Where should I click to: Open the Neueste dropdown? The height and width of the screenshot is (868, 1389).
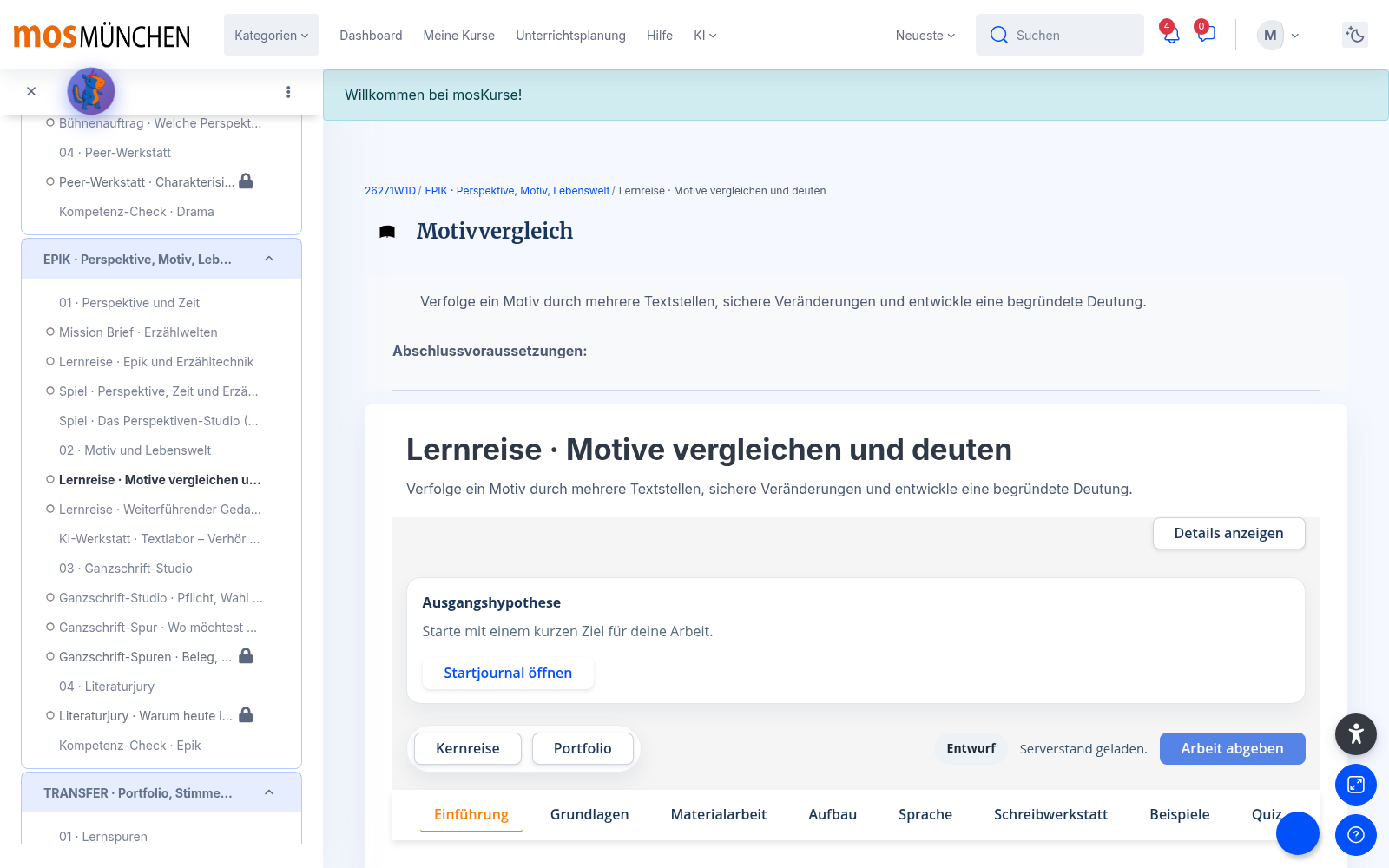coord(925,36)
